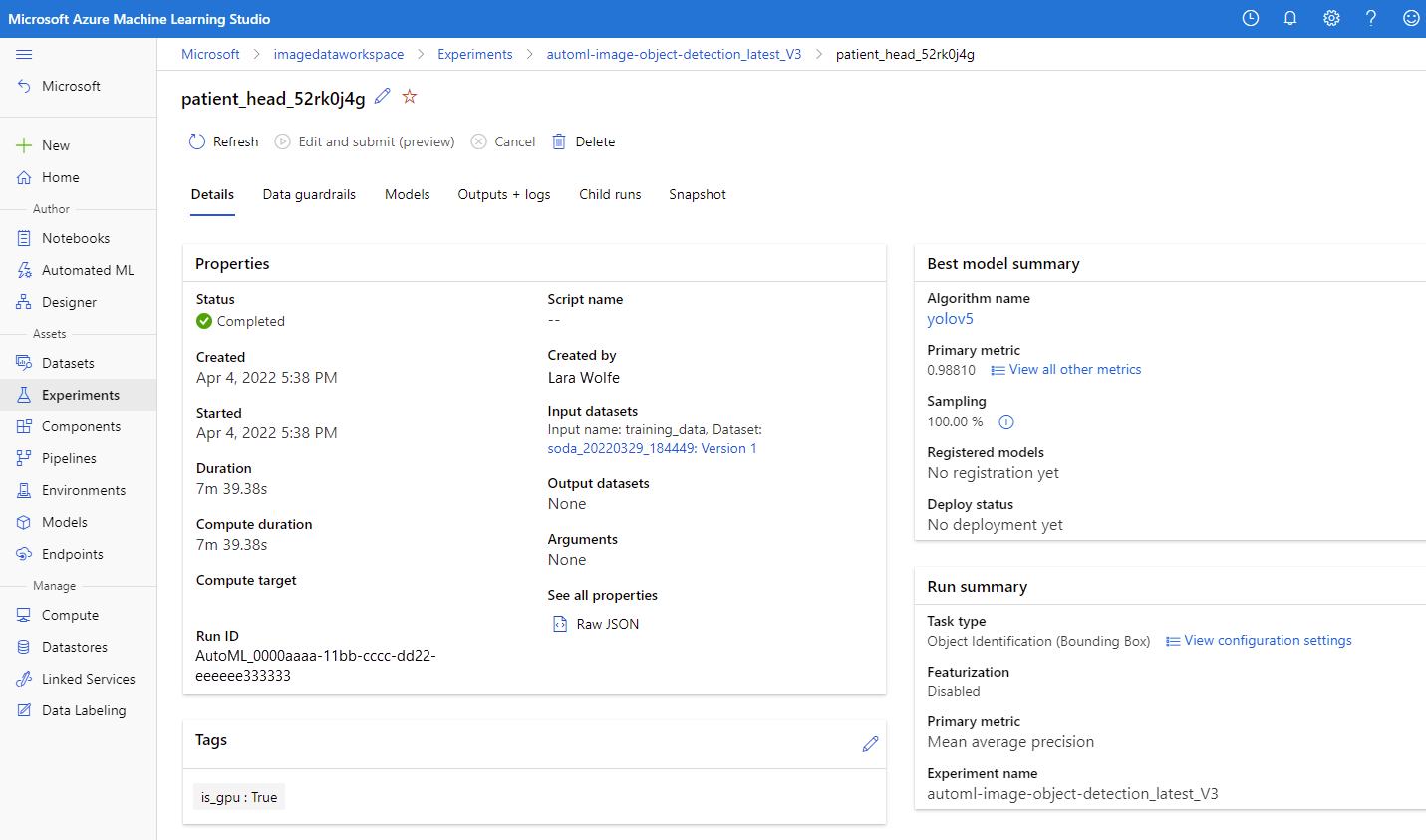Click the Completed status text
1426x840 pixels.
(x=251, y=321)
